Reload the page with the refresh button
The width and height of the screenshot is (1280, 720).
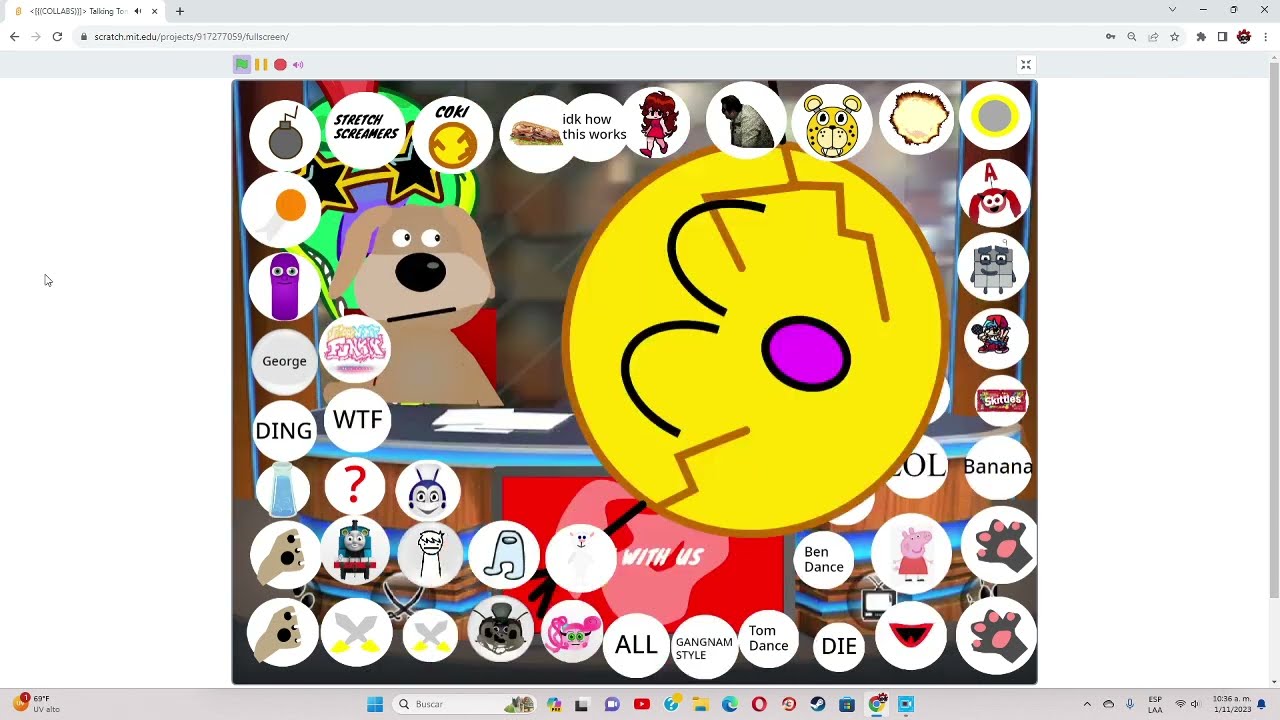(x=57, y=37)
